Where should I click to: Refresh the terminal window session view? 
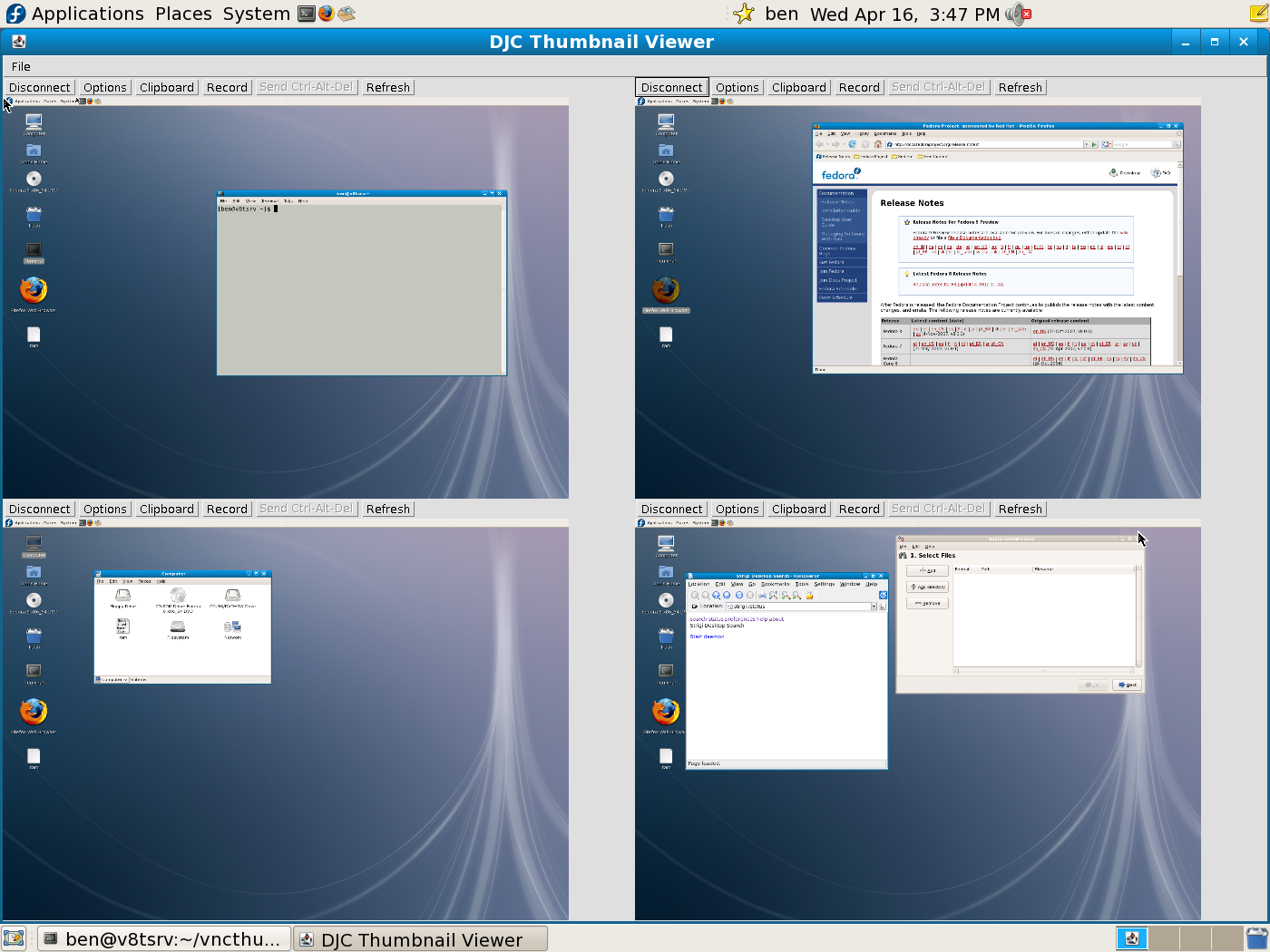(x=387, y=87)
